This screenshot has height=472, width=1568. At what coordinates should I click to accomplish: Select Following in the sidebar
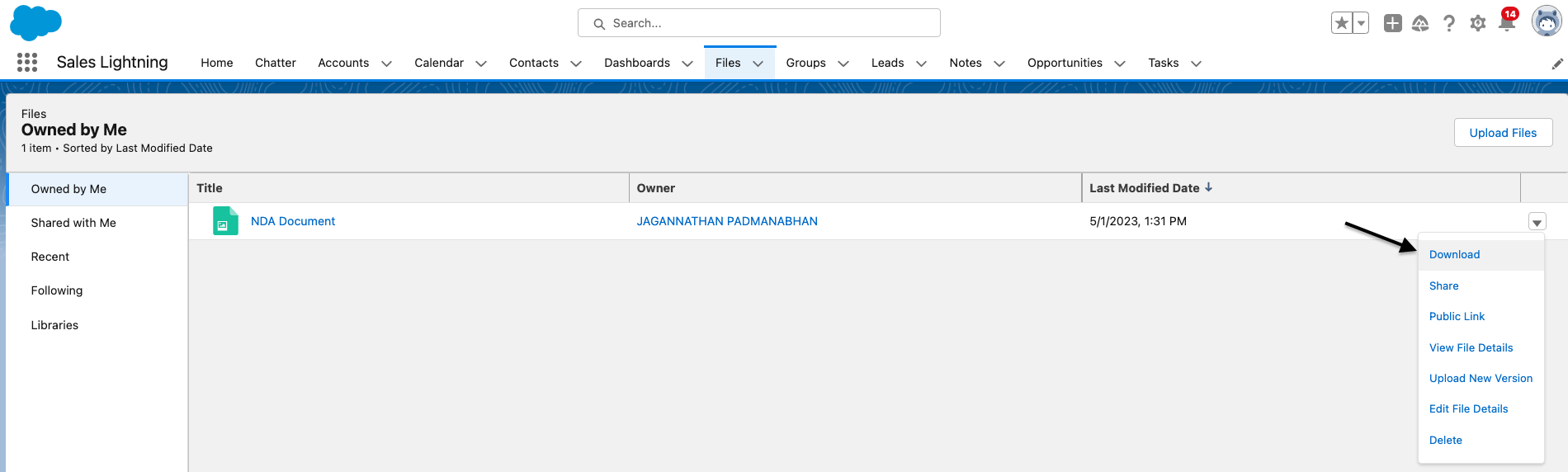point(97,290)
